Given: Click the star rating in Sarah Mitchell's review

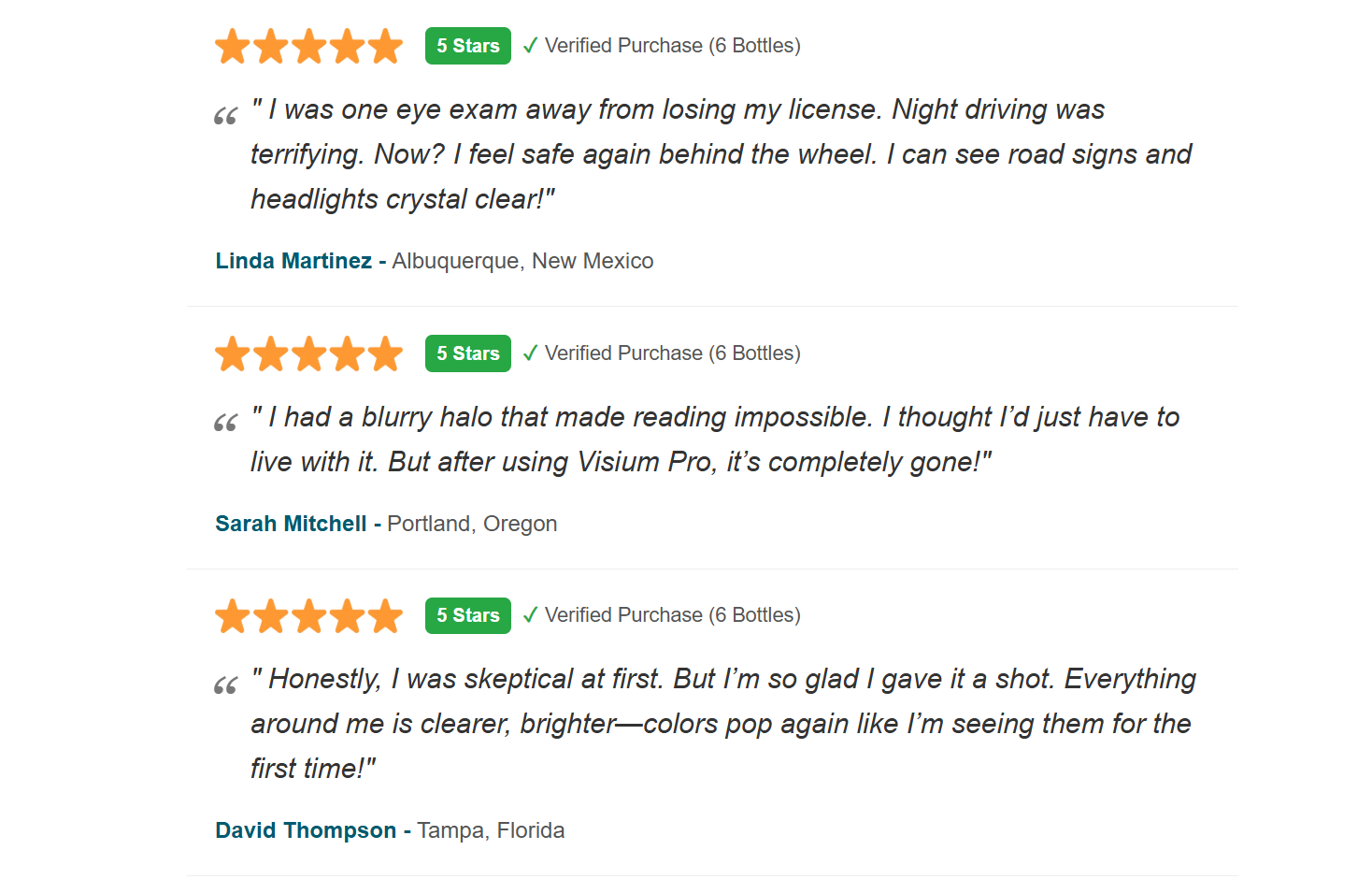Looking at the screenshot, I should point(308,353).
